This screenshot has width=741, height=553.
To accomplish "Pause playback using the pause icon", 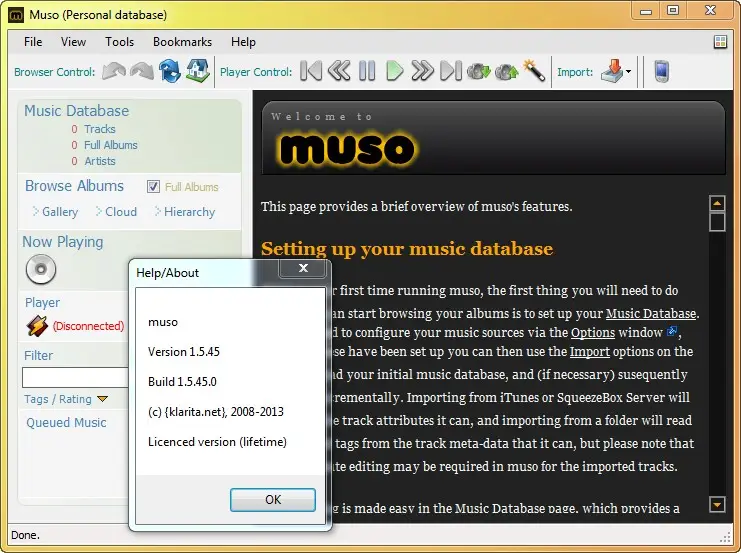I will tap(367, 71).
